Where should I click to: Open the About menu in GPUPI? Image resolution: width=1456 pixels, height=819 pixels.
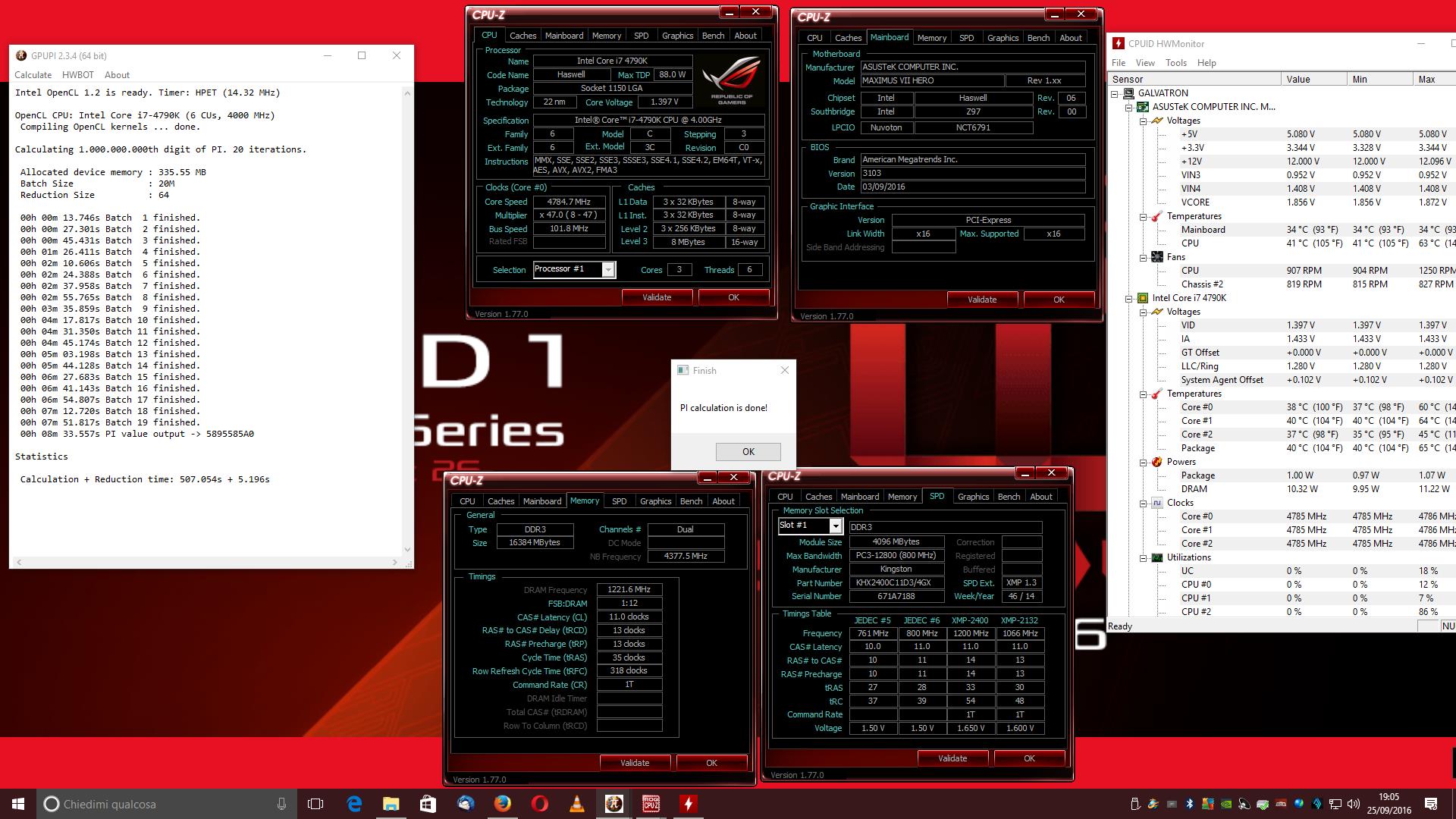(x=117, y=75)
